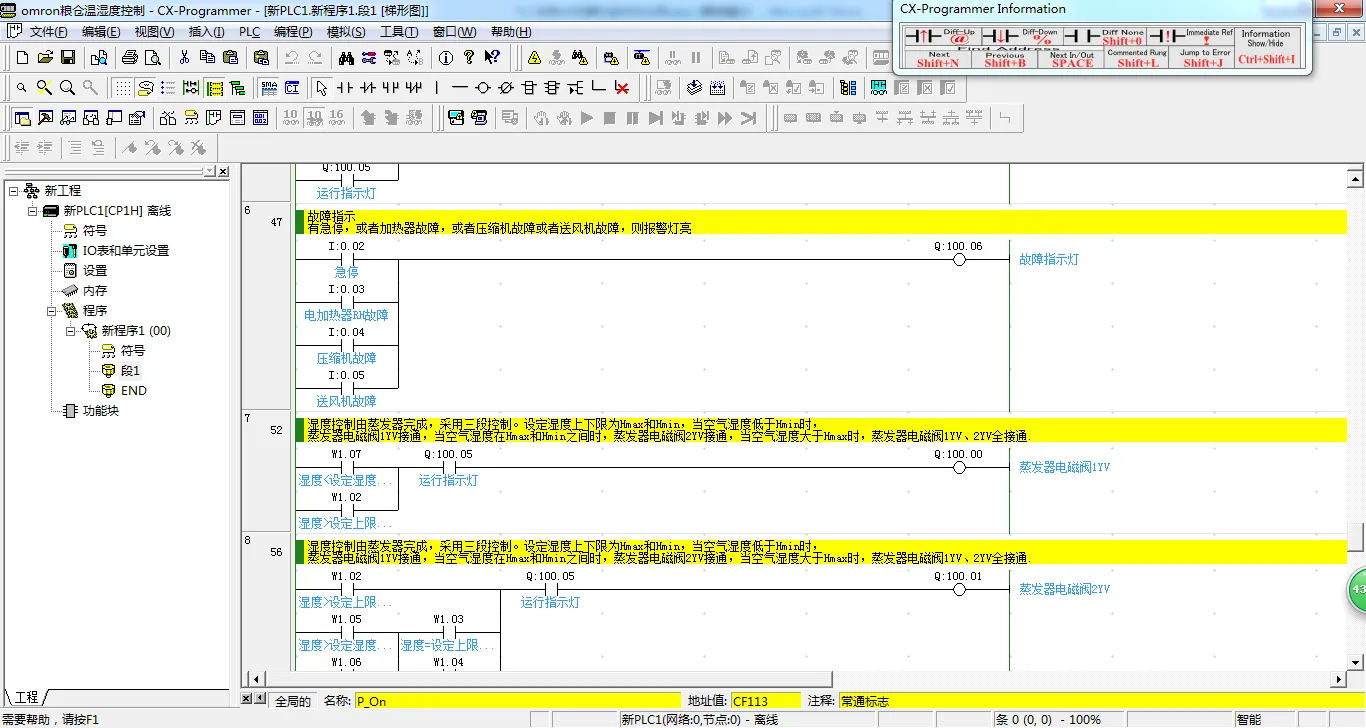Screen dimensions: 1366x728
Task: Toggle the project workspace view button
Action: click(x=22, y=118)
